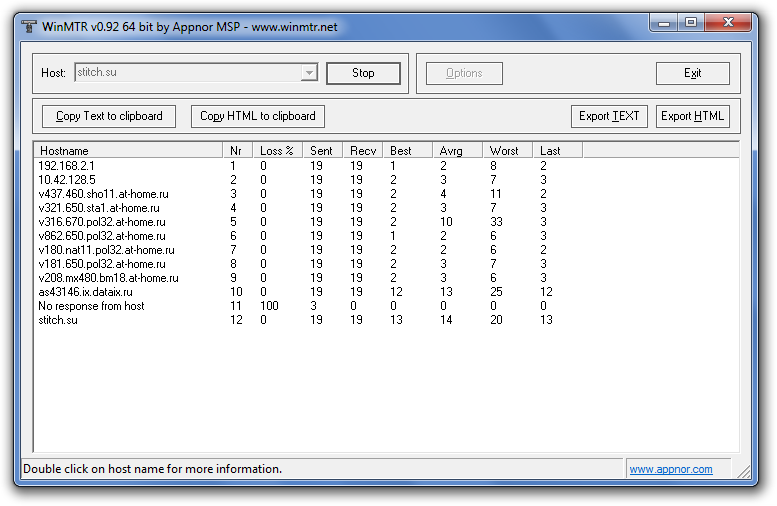Export results as HTML
The width and height of the screenshot is (777, 506).
(x=692, y=116)
